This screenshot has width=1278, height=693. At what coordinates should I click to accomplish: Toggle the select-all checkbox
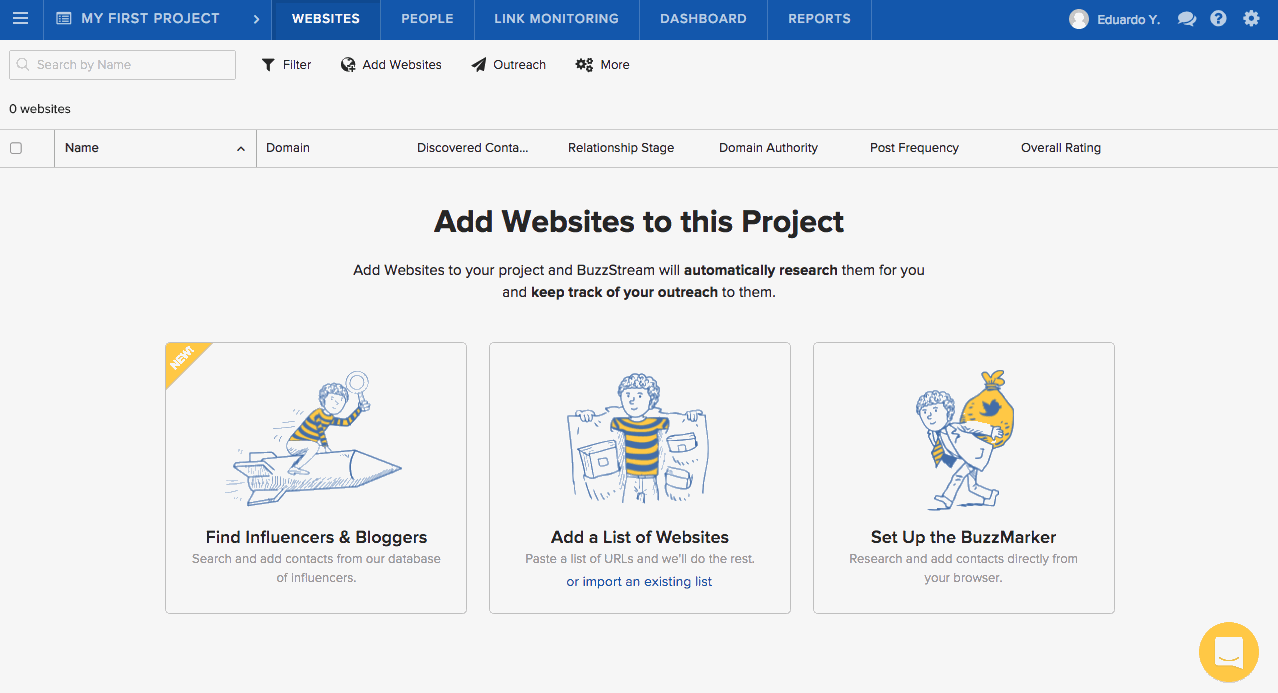[x=16, y=148]
